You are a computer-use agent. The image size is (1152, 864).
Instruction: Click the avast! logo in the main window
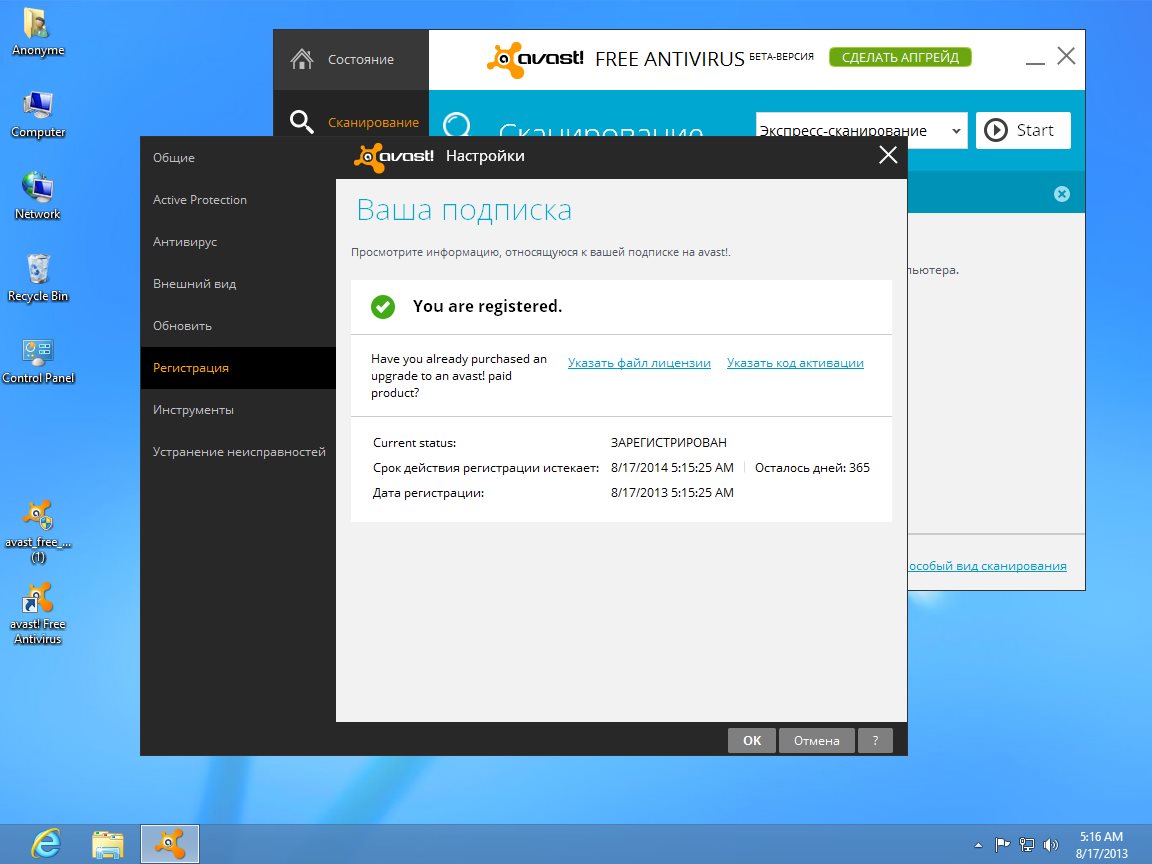click(x=535, y=59)
